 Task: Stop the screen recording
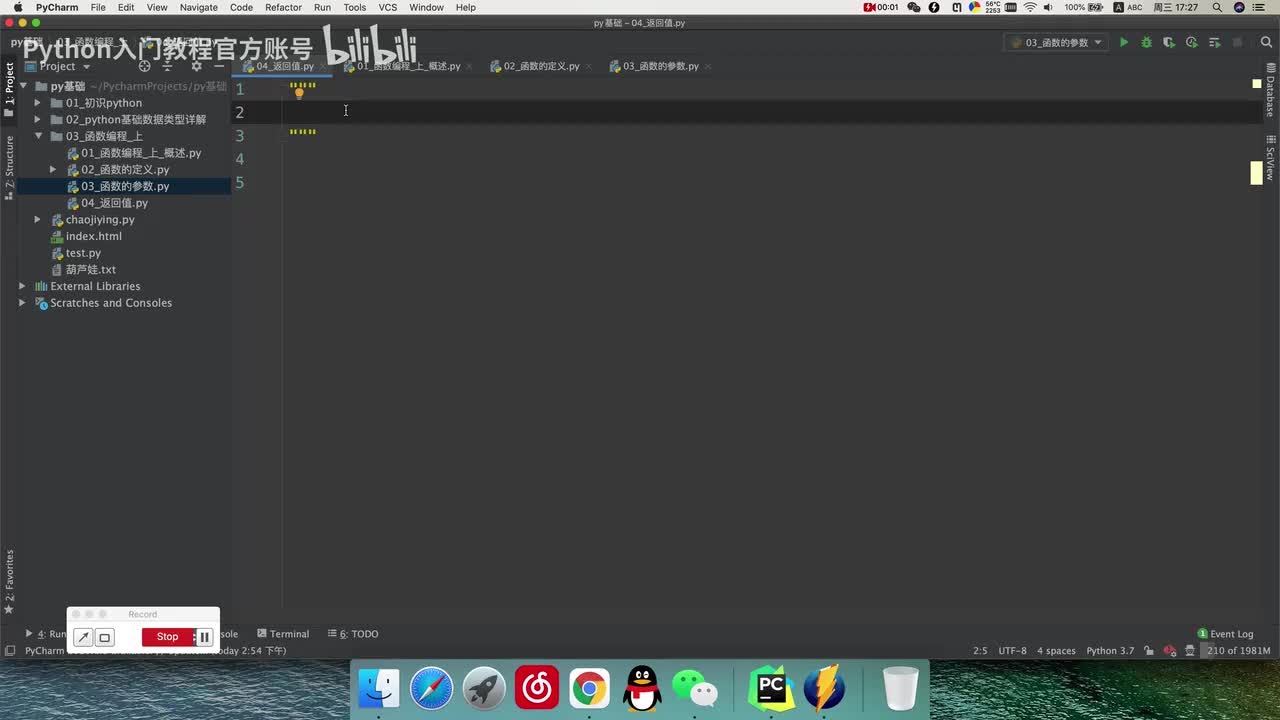[168, 637]
